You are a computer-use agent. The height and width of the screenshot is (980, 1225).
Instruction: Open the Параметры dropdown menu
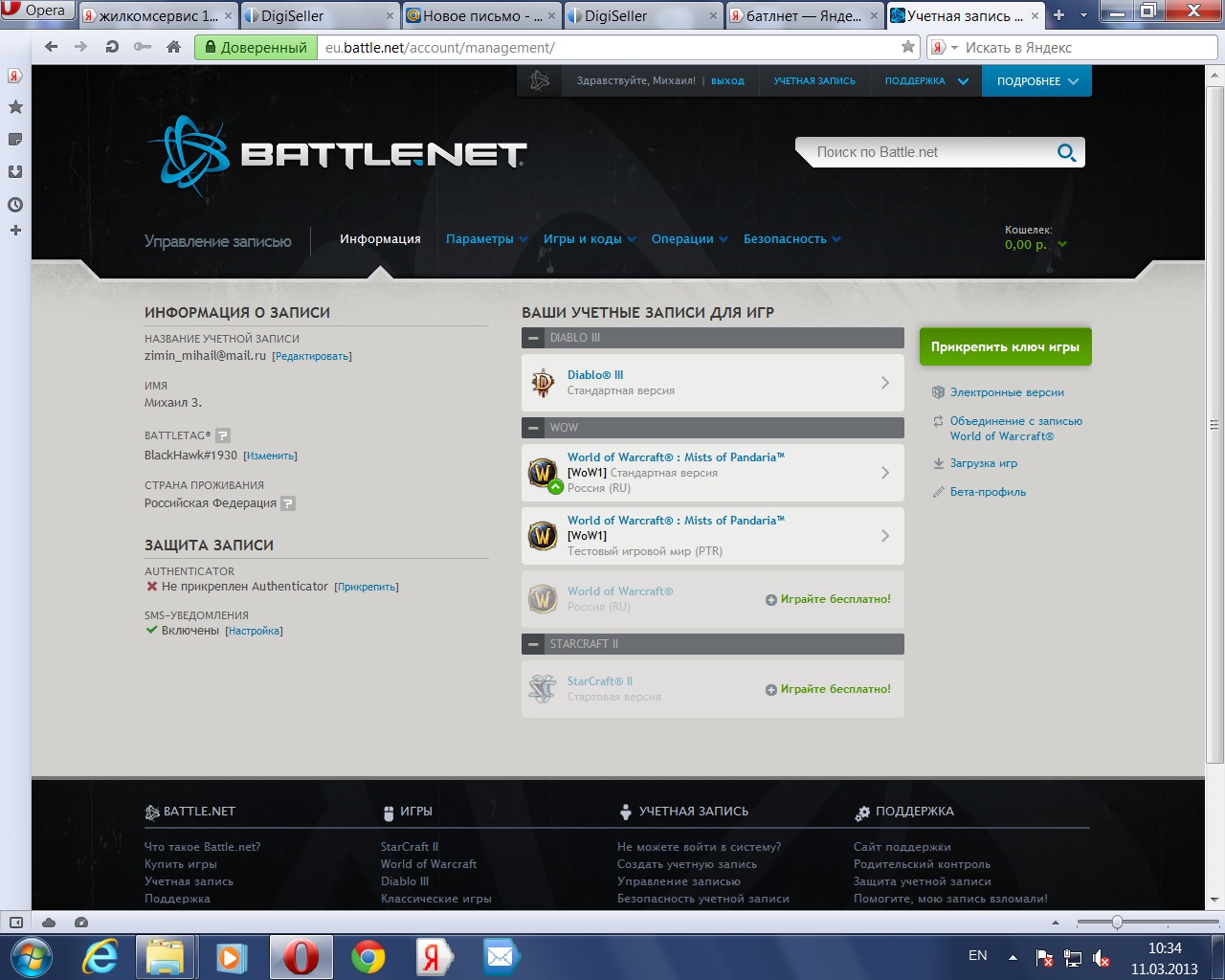[486, 239]
